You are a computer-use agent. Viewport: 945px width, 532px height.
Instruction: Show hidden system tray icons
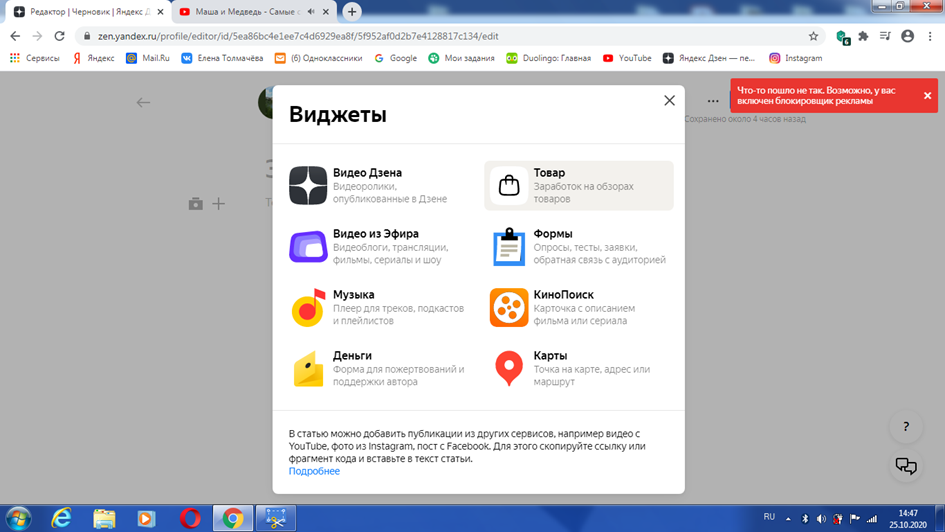point(788,519)
